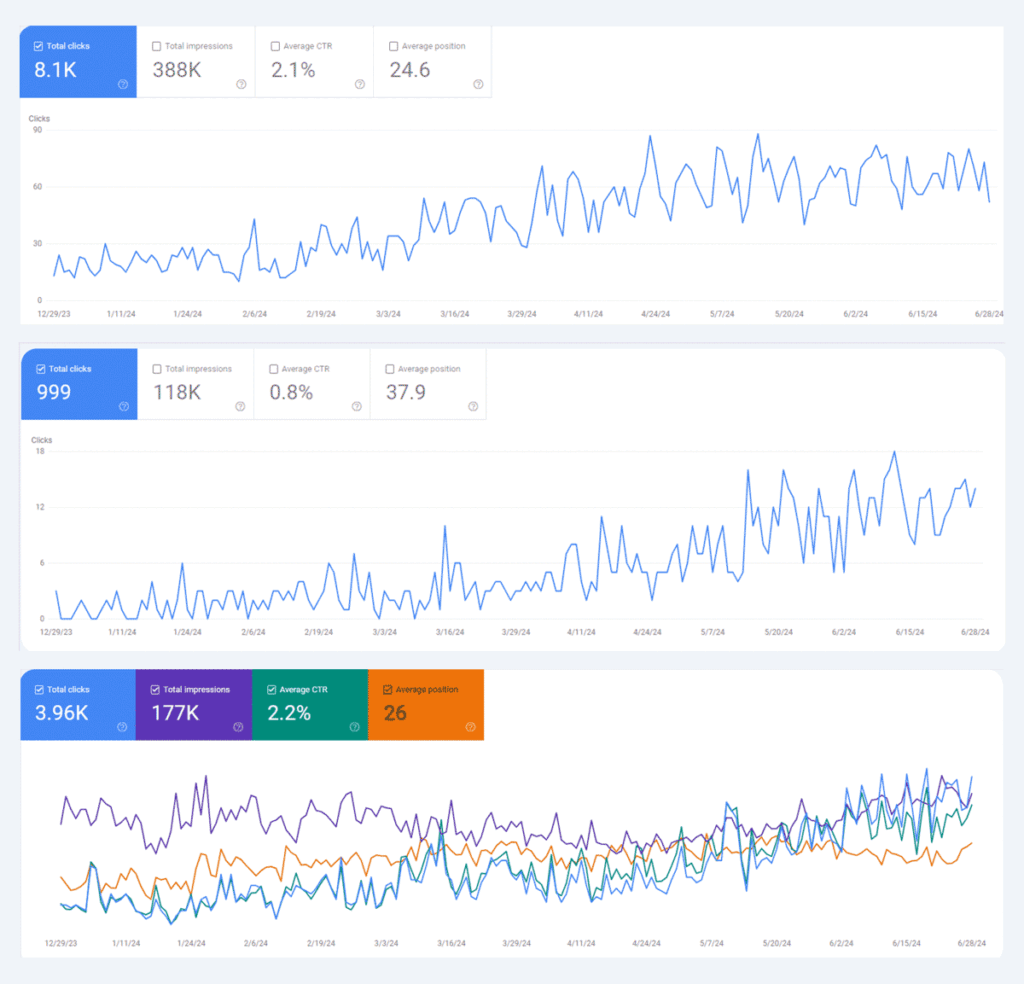Open help tooltip for the 8.1K Total clicks metric

[122, 86]
